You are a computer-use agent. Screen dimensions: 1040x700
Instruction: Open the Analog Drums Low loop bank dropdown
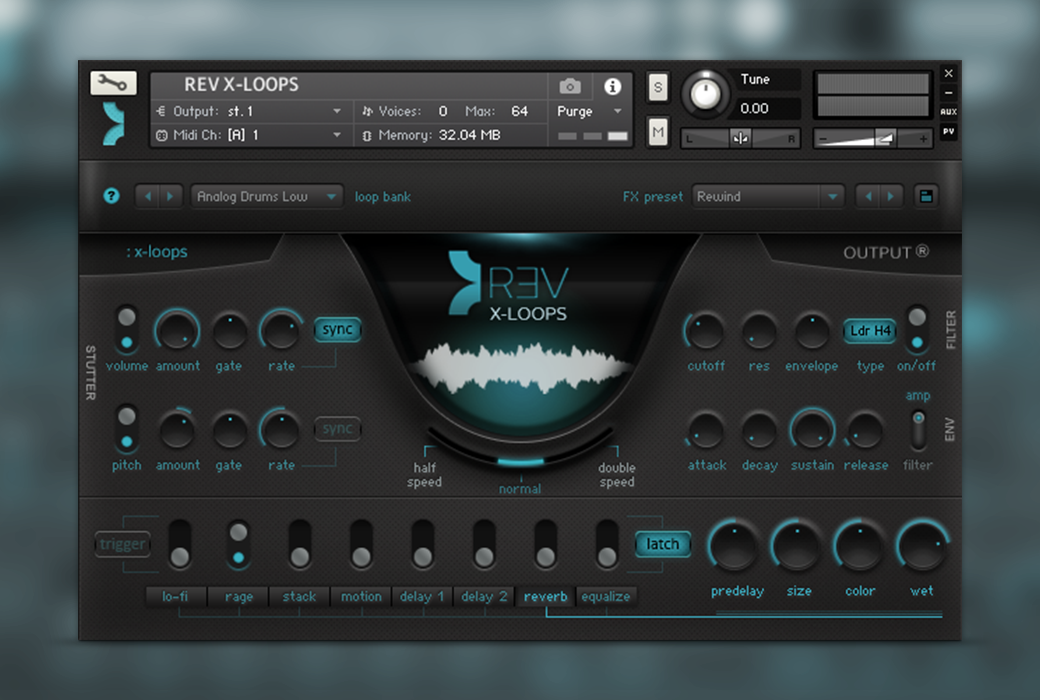click(267, 196)
